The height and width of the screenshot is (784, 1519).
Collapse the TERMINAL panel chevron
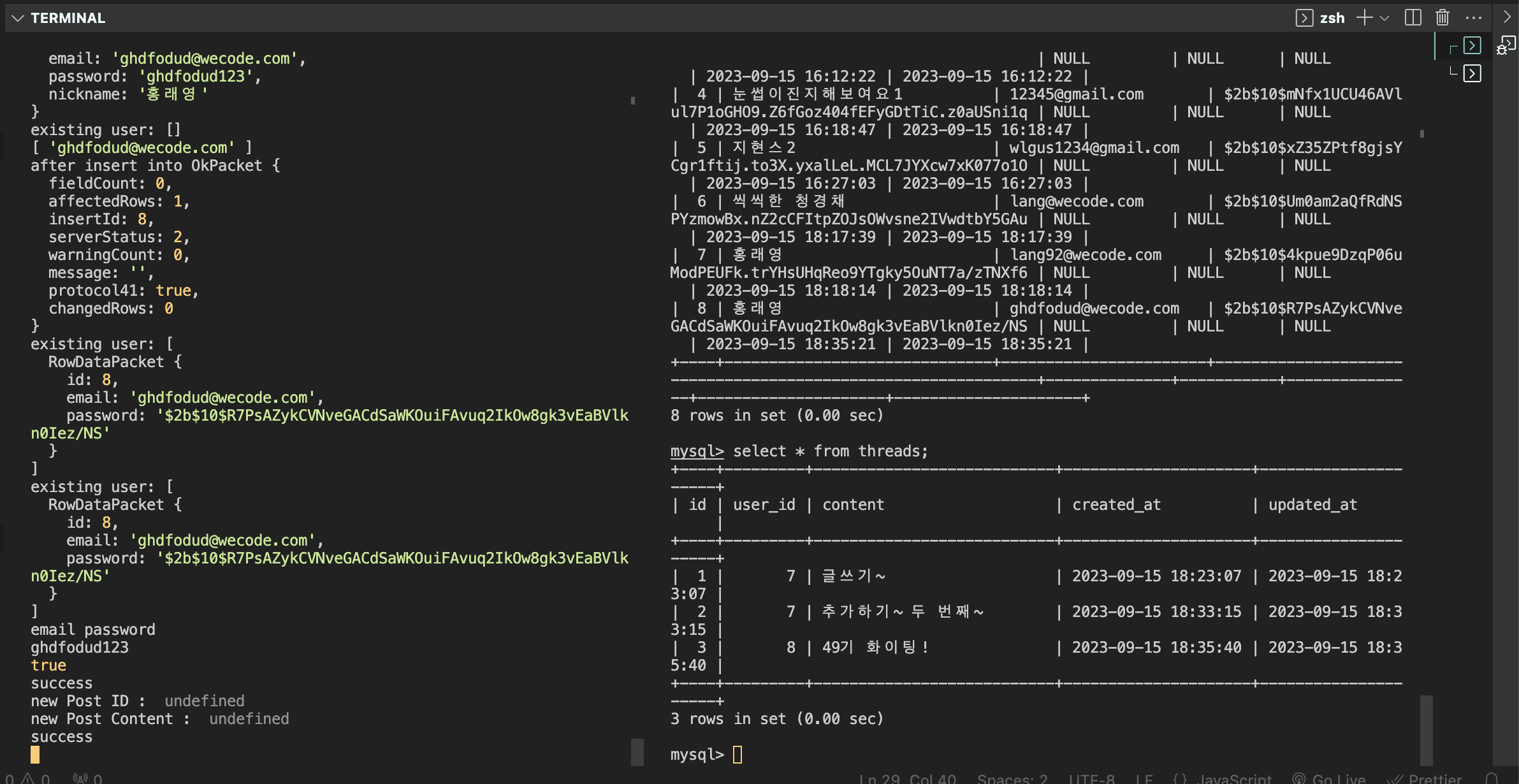point(18,18)
